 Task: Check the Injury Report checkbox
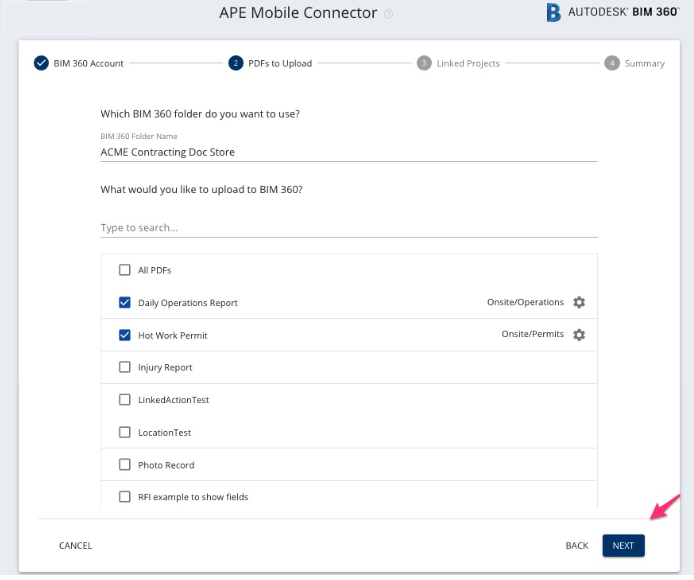(125, 367)
